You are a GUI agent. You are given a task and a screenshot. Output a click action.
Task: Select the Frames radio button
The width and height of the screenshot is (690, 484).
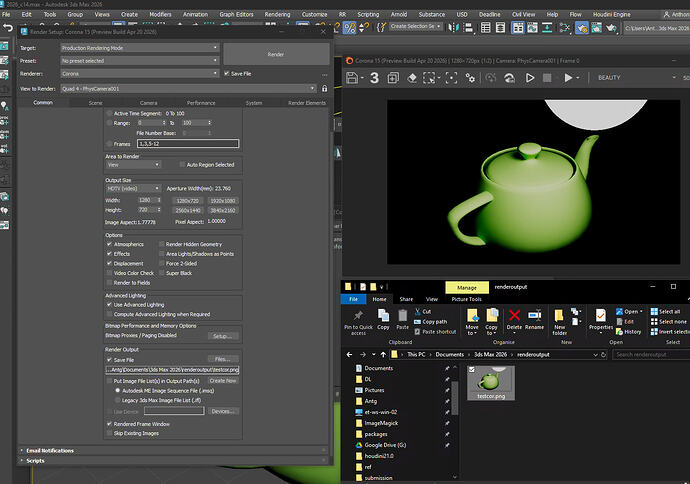(x=109, y=143)
